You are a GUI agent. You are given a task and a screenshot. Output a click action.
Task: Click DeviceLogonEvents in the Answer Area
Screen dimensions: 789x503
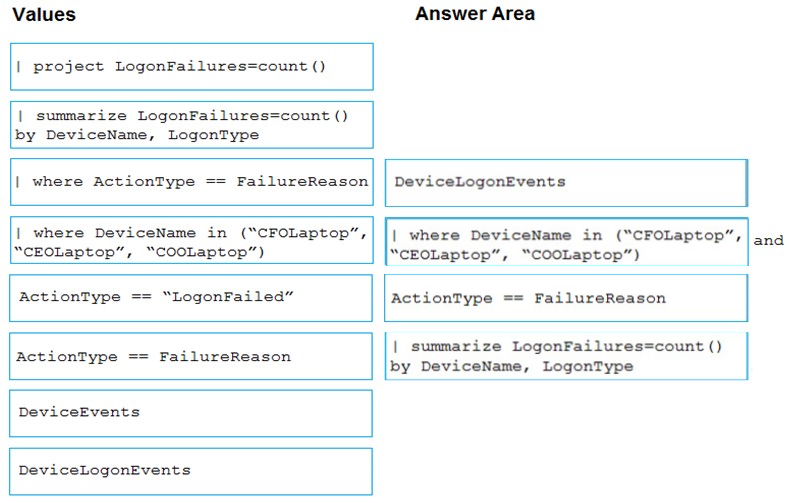tap(566, 182)
